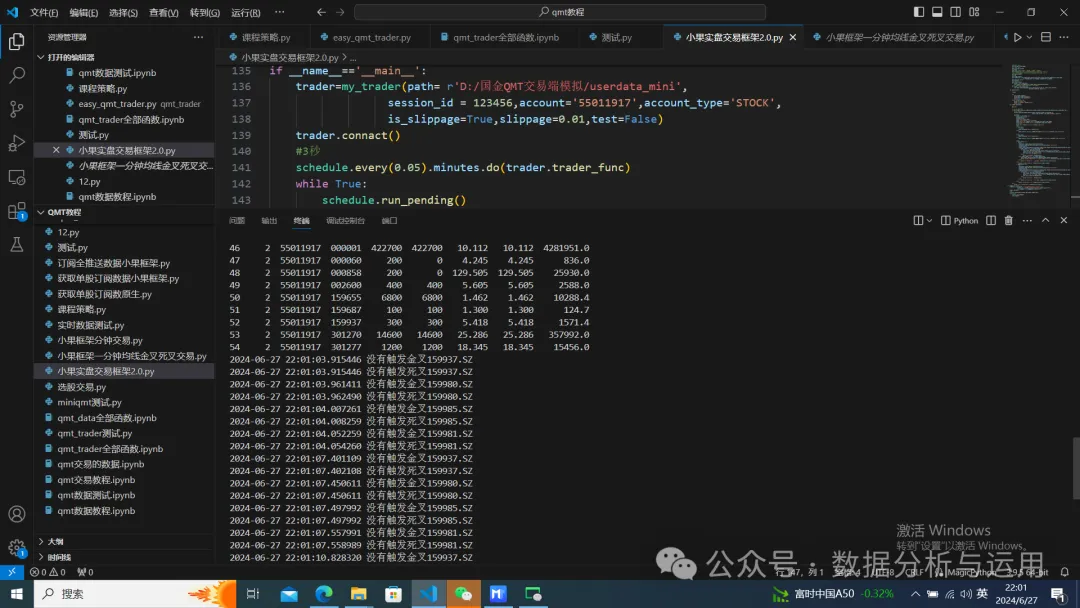This screenshot has height=608, width=1080.
Task: Open the File (文件) menu
Action: coord(44,12)
